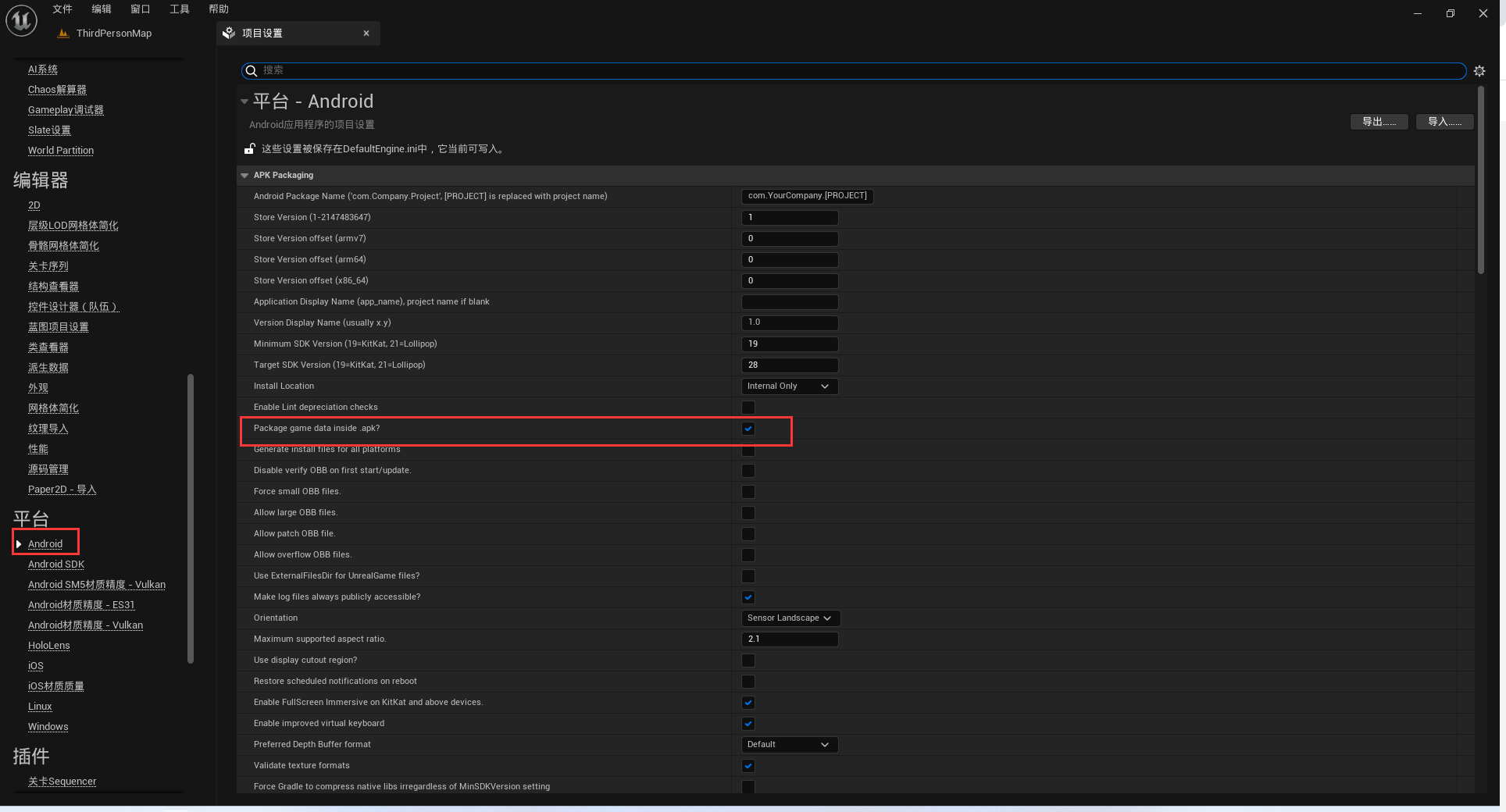This screenshot has height=812, width=1506.
Task: Open Android SM5材质精度 - Vulkan settings
Action: point(97,585)
